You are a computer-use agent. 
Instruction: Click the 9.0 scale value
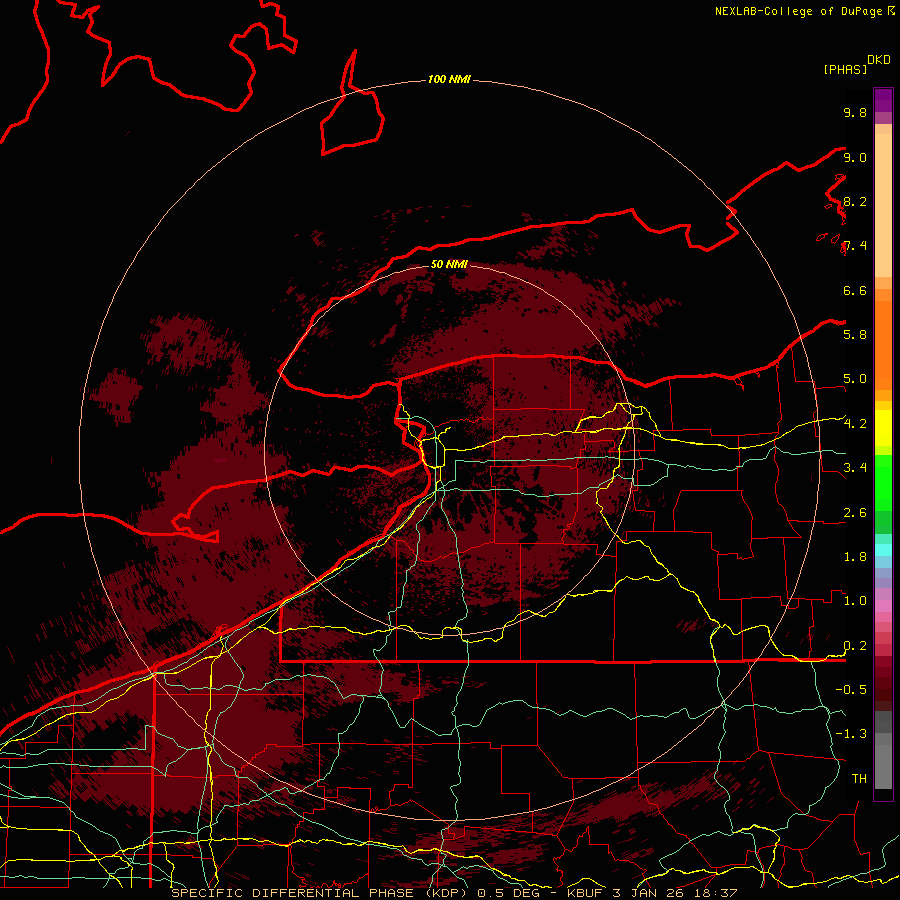coord(855,157)
